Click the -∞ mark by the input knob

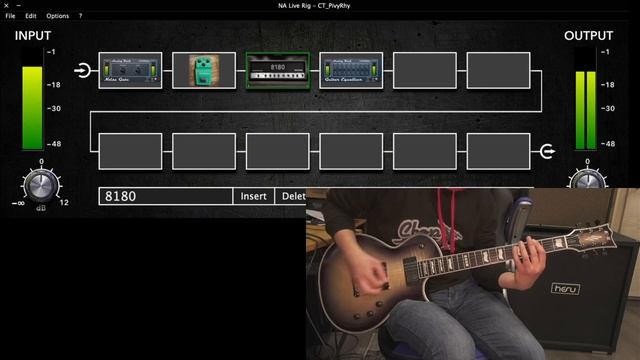[x=18, y=203]
